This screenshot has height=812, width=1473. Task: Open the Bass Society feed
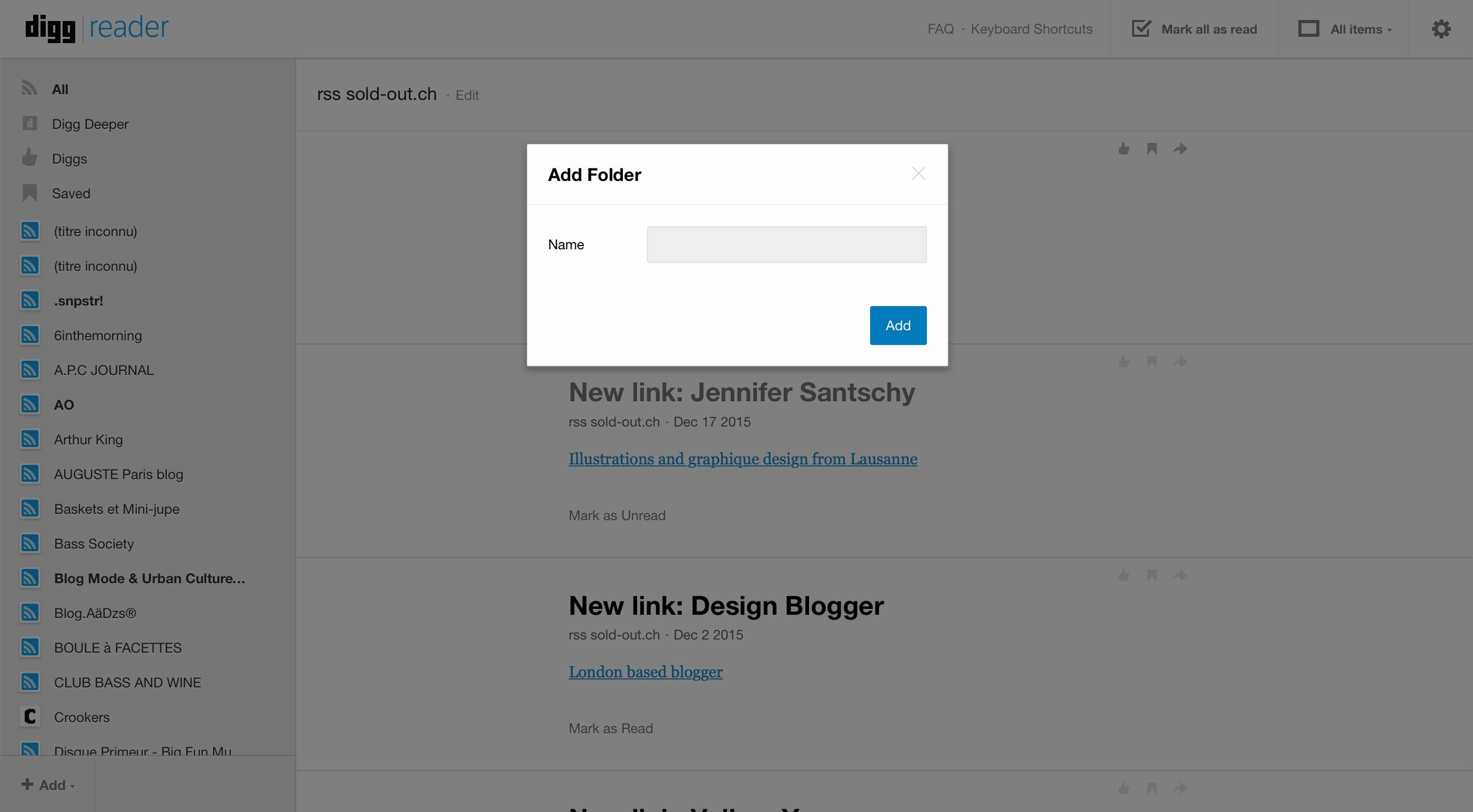click(x=94, y=544)
